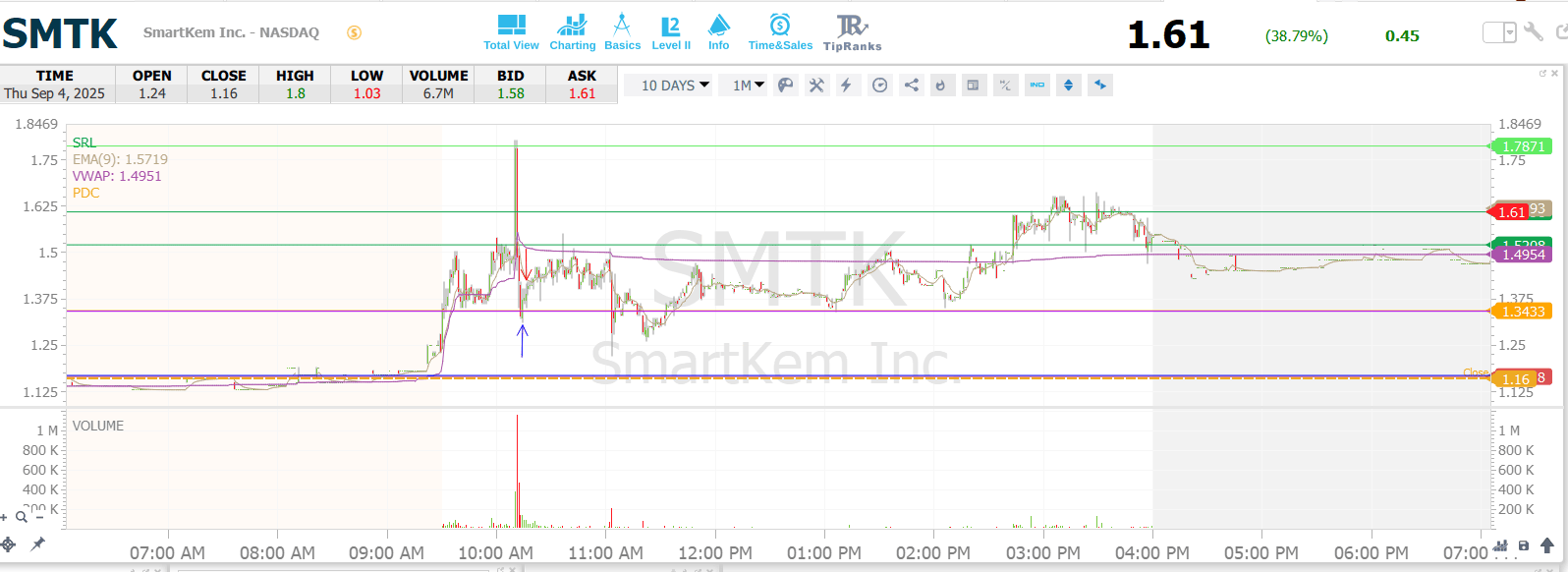Click the table layout toolbar icon
This screenshot has width=1568, height=572.
(x=973, y=86)
